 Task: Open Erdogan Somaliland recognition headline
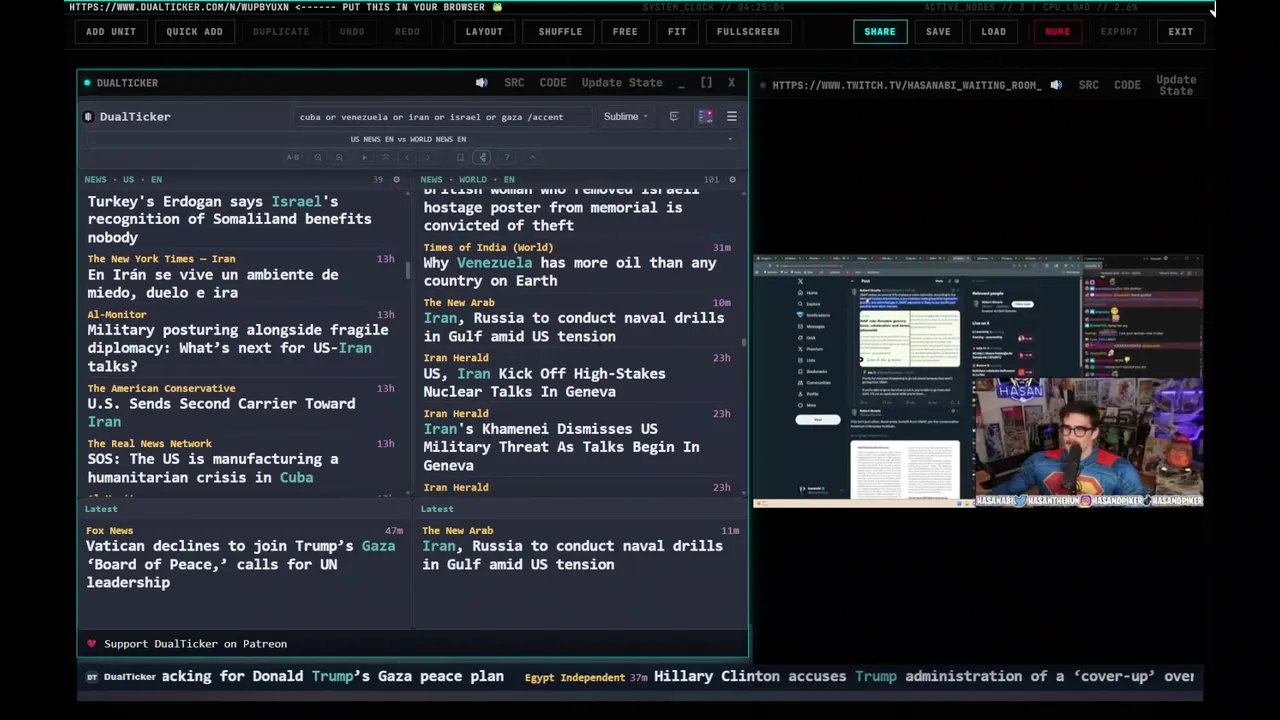[229, 219]
